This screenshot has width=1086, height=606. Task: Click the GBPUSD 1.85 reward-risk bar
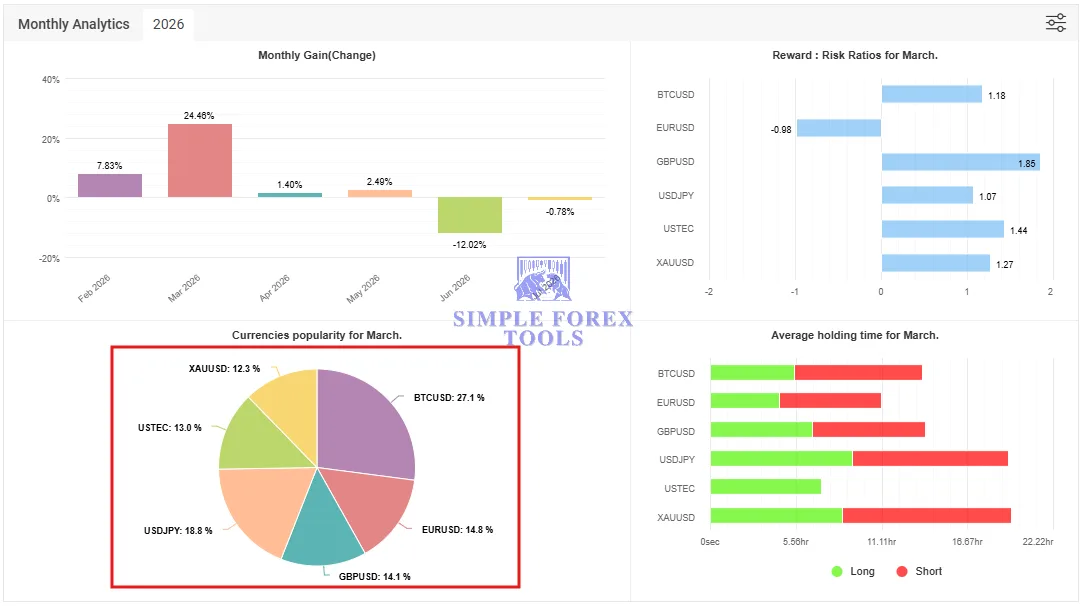coord(961,162)
